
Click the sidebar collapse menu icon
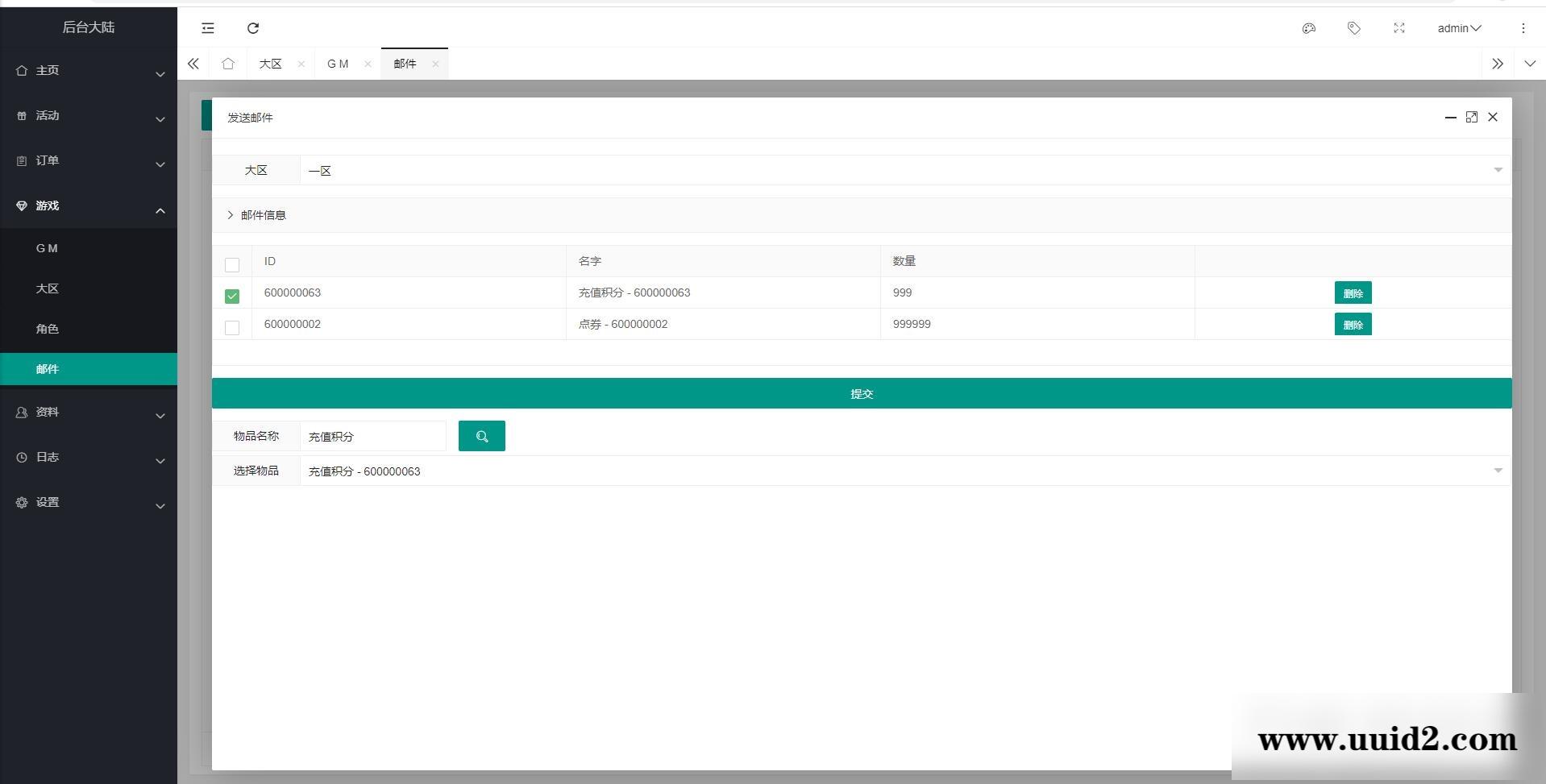click(208, 28)
